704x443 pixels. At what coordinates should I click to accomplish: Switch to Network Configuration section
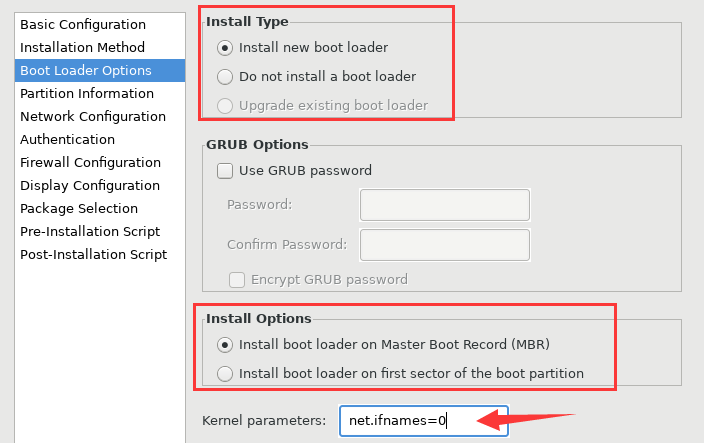tap(93, 116)
